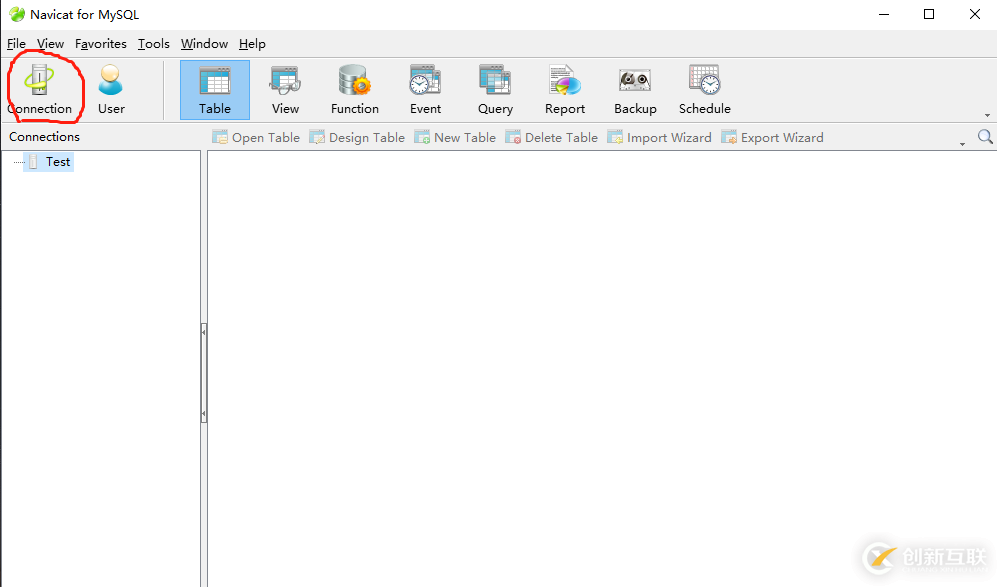Open the Tools menu
The image size is (997, 587).
(154, 43)
